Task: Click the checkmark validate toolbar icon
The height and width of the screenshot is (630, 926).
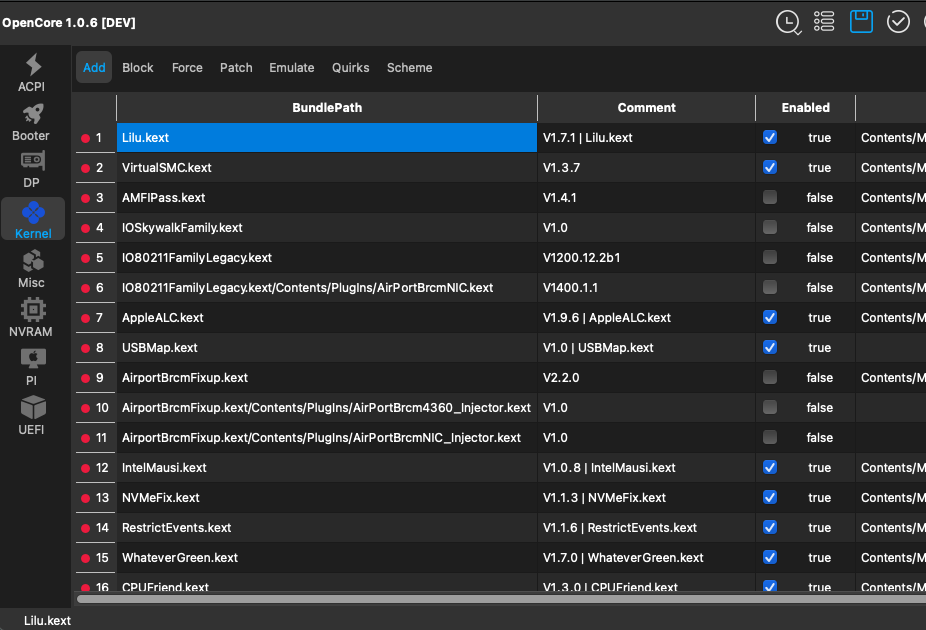Action: pyautogui.click(x=898, y=22)
